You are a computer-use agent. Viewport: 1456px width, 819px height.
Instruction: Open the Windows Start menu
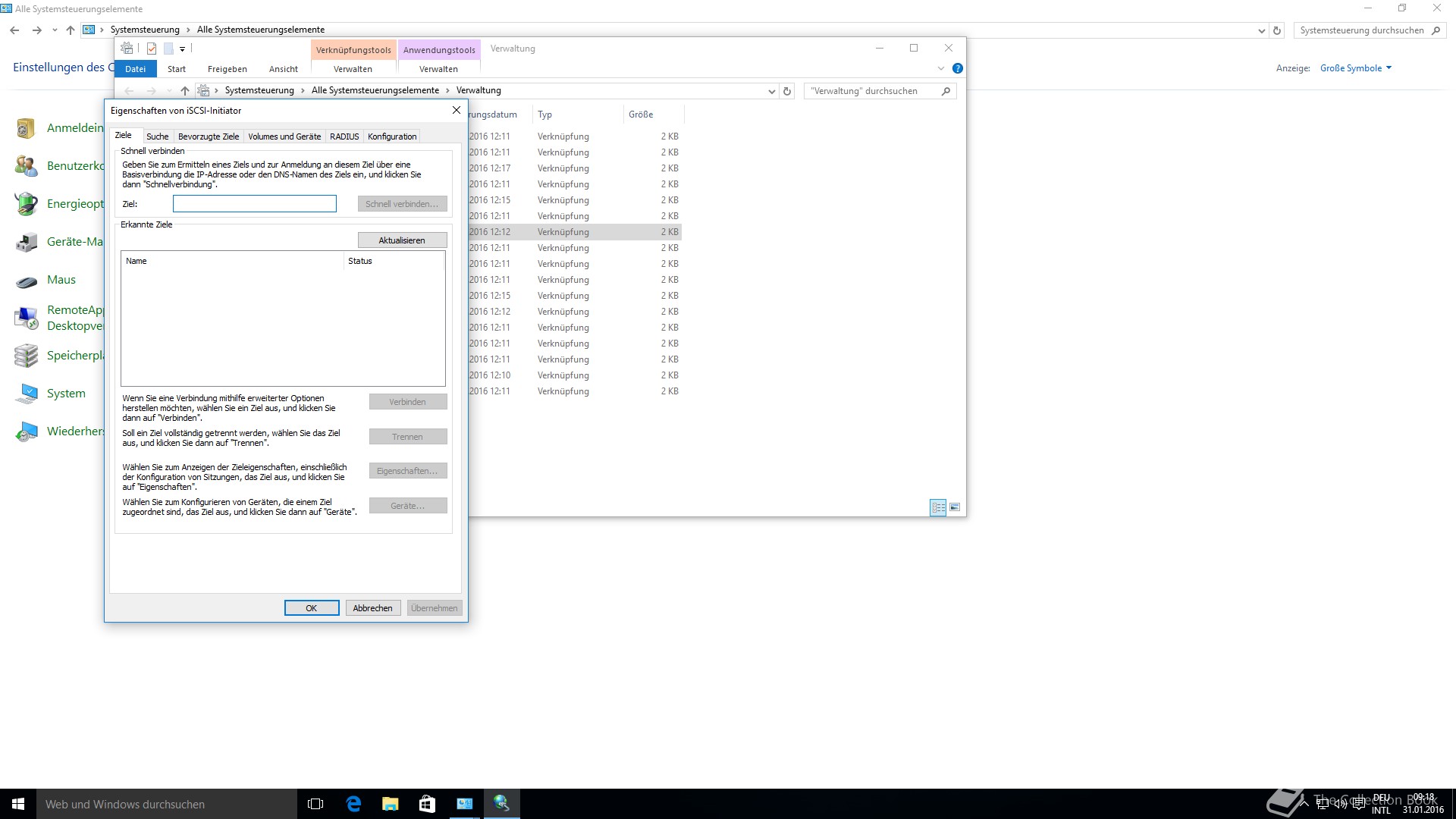[18, 804]
